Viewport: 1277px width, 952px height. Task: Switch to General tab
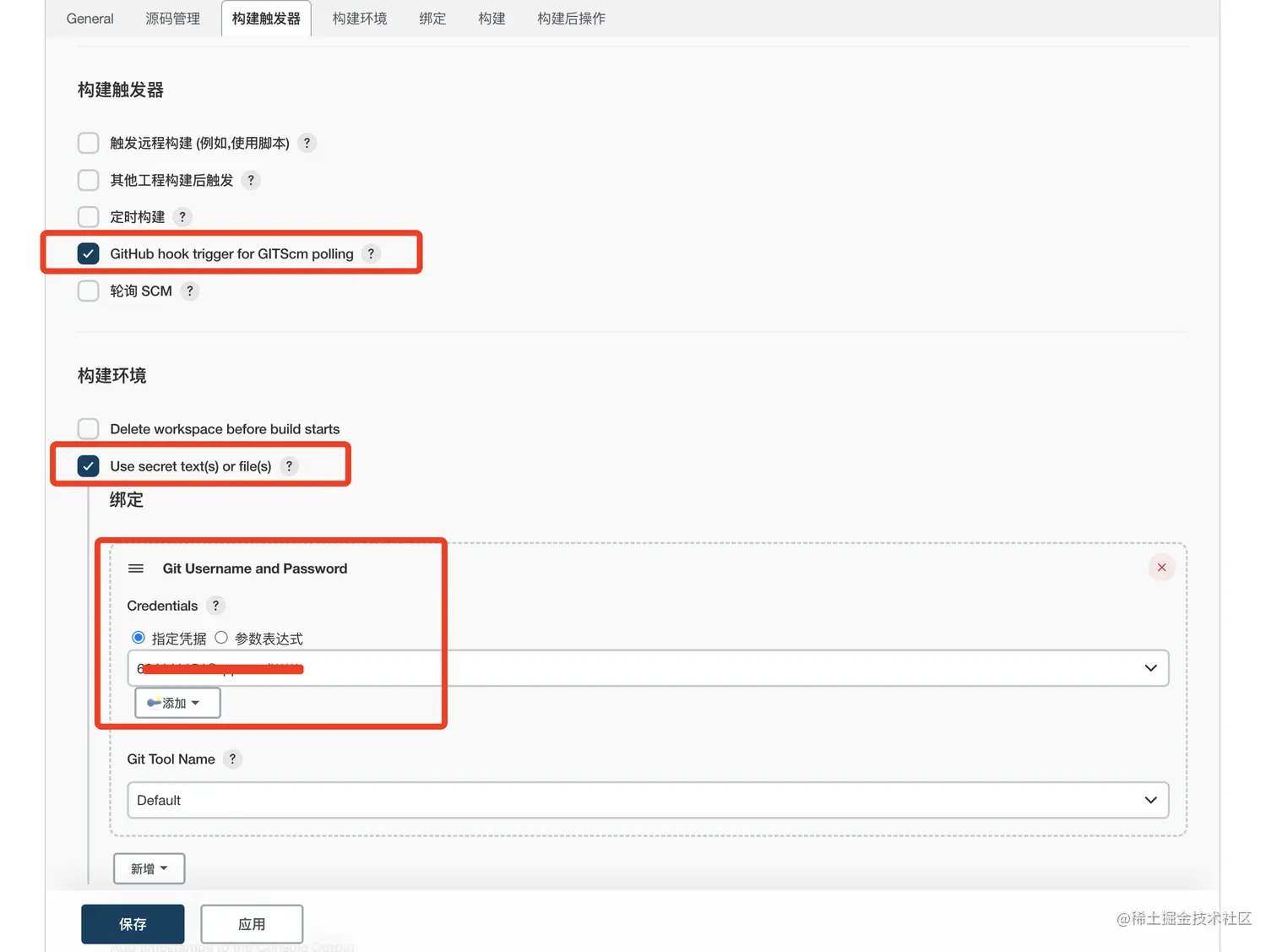pos(90,19)
